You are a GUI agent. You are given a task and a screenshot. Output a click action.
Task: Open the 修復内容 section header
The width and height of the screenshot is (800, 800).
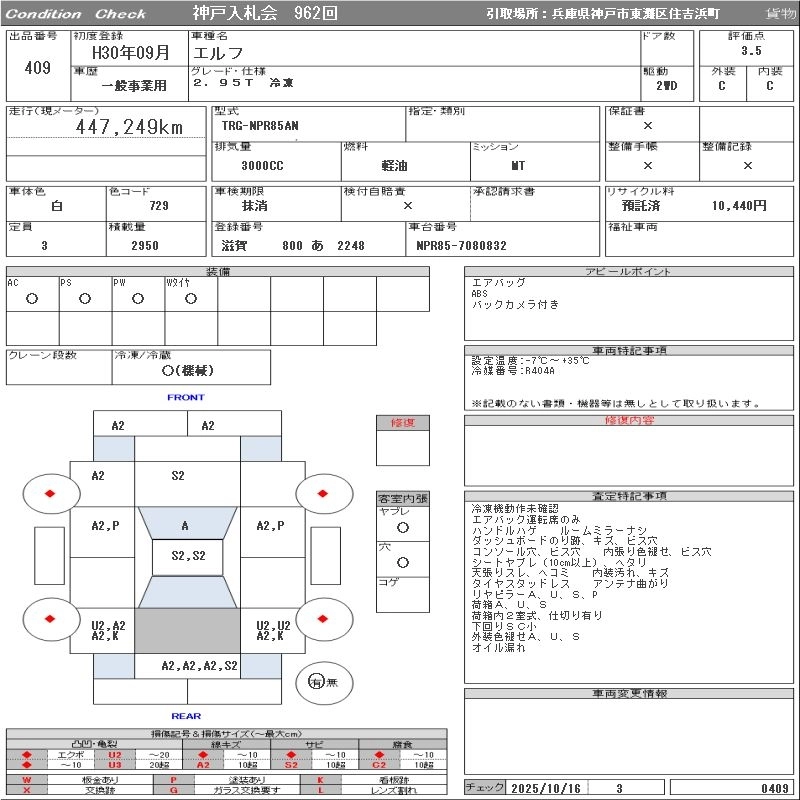tap(630, 421)
